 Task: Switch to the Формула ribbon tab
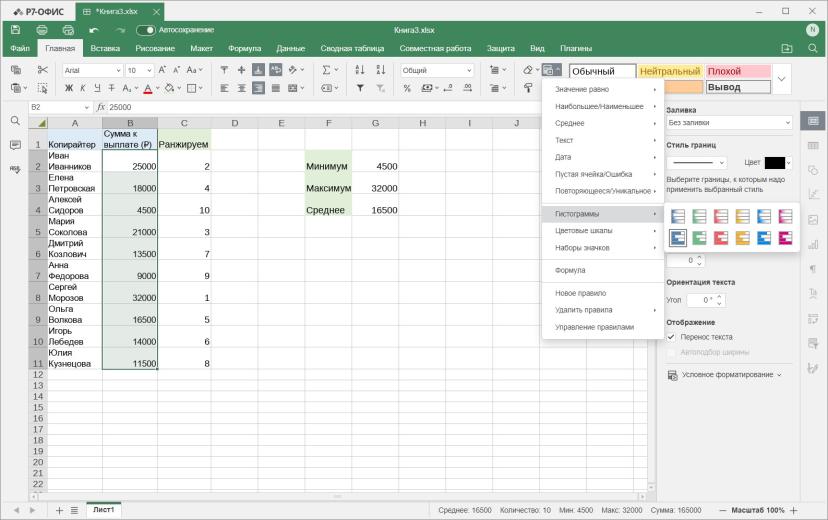coord(244,48)
